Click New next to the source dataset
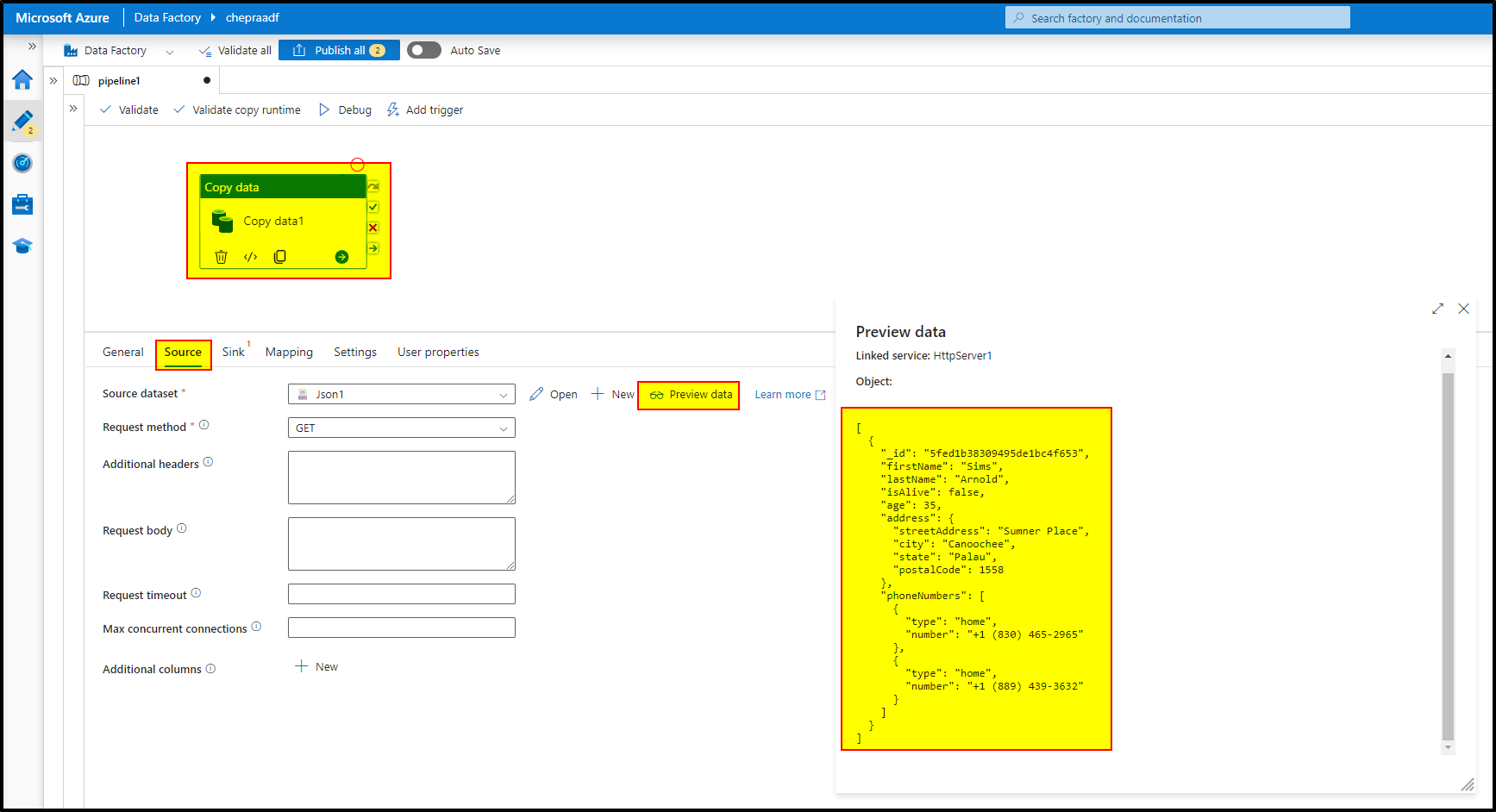Viewport: 1496px width, 812px height. pos(612,394)
